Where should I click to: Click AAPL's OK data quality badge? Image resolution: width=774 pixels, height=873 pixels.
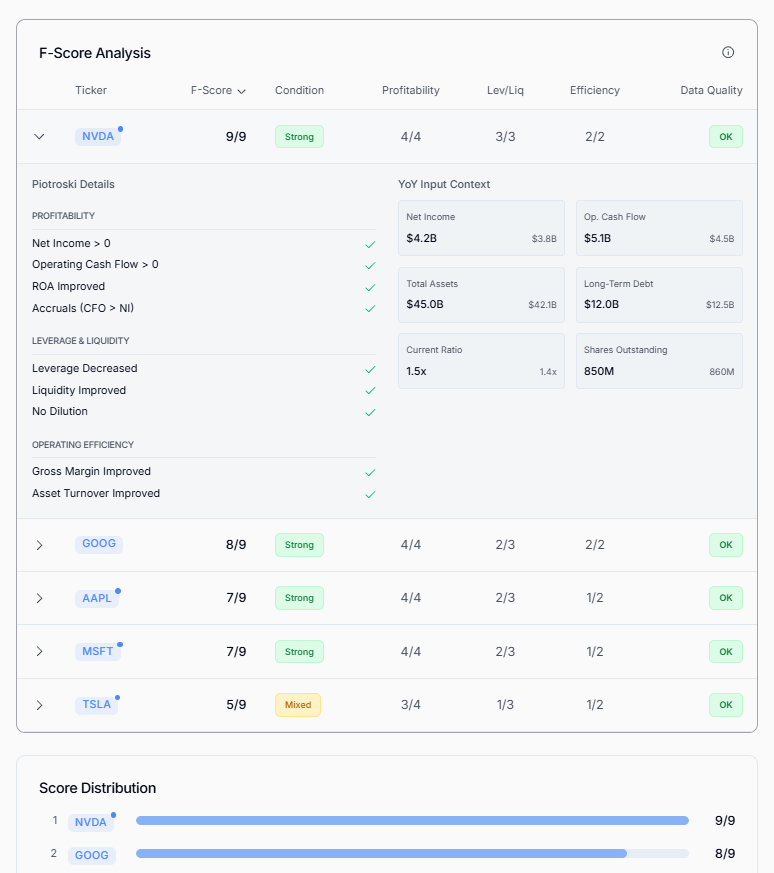click(726, 598)
